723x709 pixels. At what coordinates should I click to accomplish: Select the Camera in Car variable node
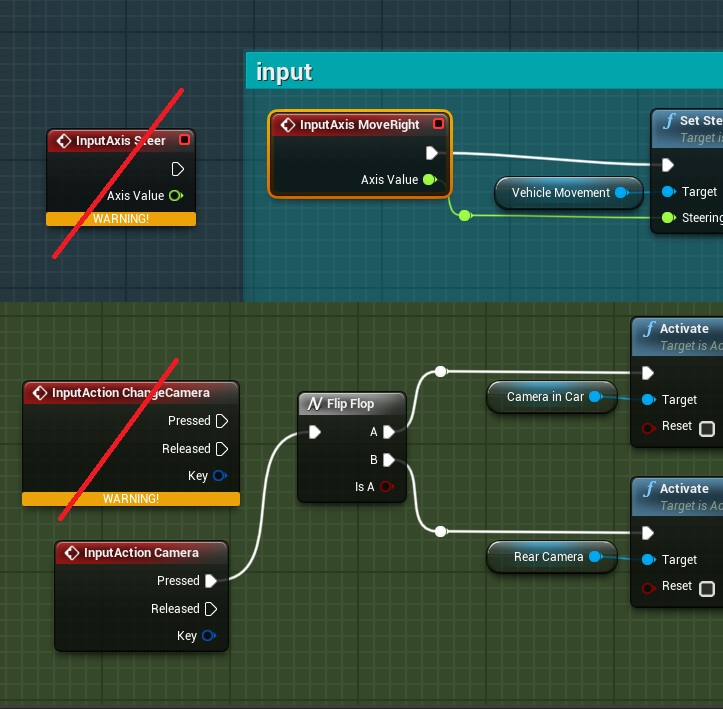(545, 397)
